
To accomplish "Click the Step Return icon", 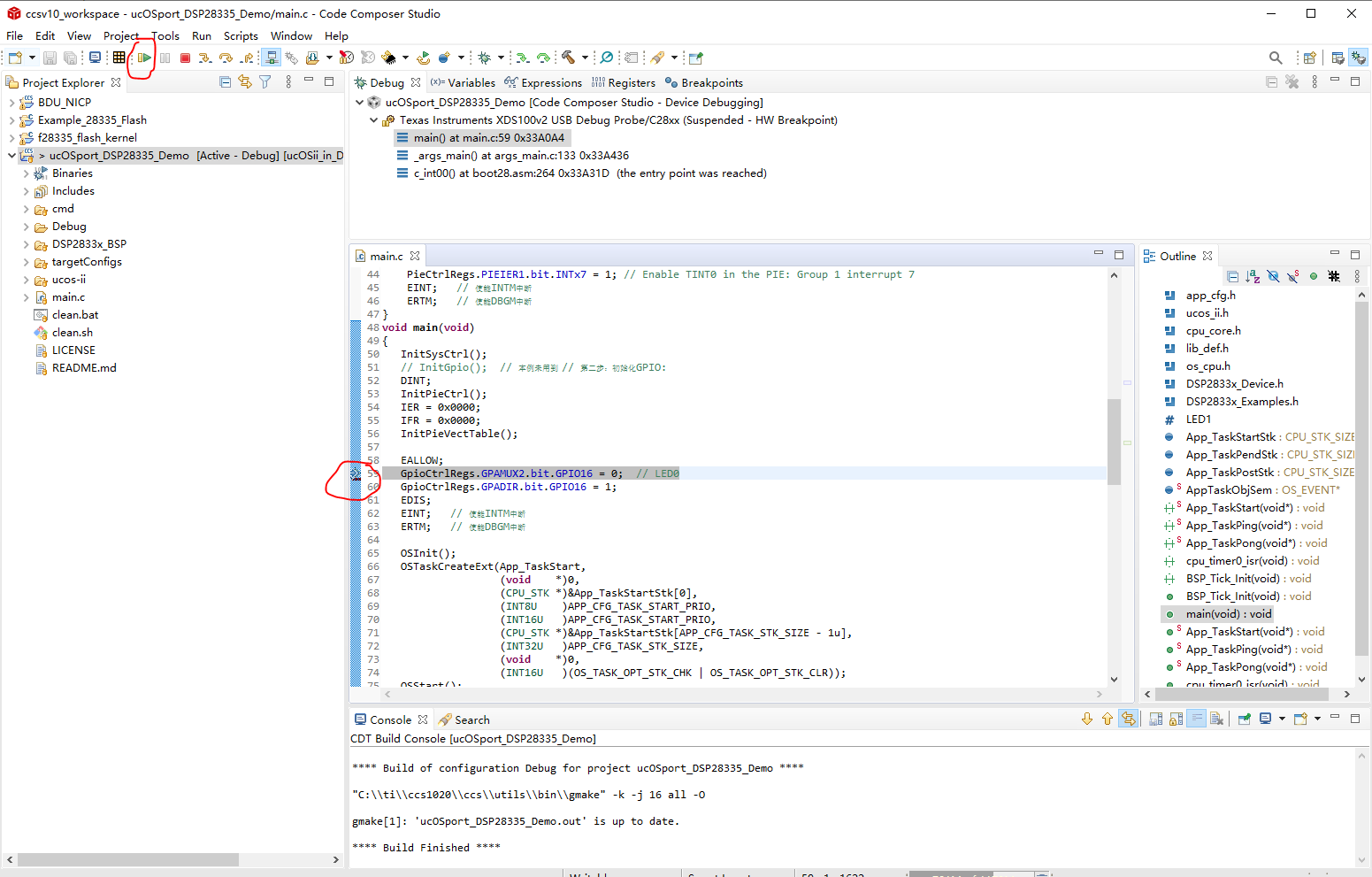I will pyautogui.click(x=247, y=58).
